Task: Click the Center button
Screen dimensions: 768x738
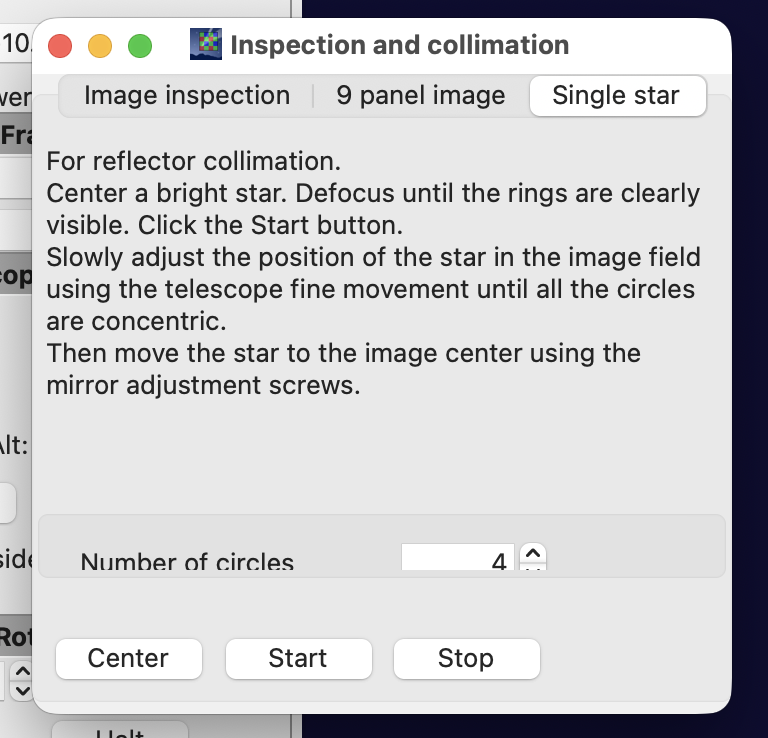Action: pos(129,658)
